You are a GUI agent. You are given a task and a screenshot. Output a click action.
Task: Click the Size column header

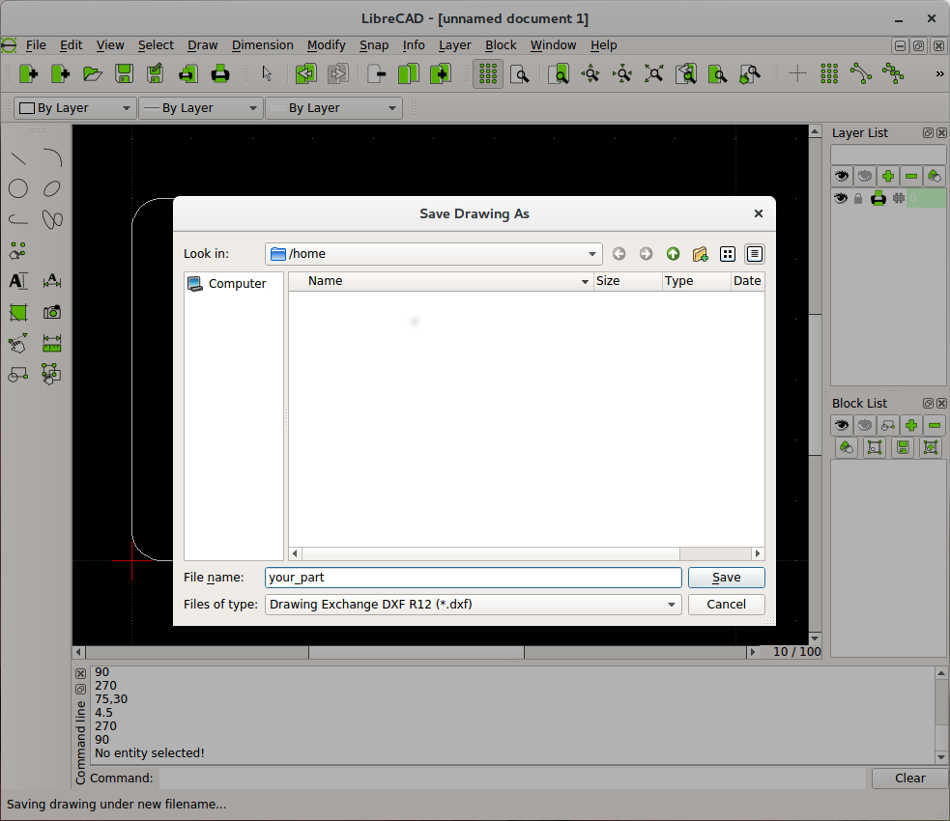click(626, 281)
